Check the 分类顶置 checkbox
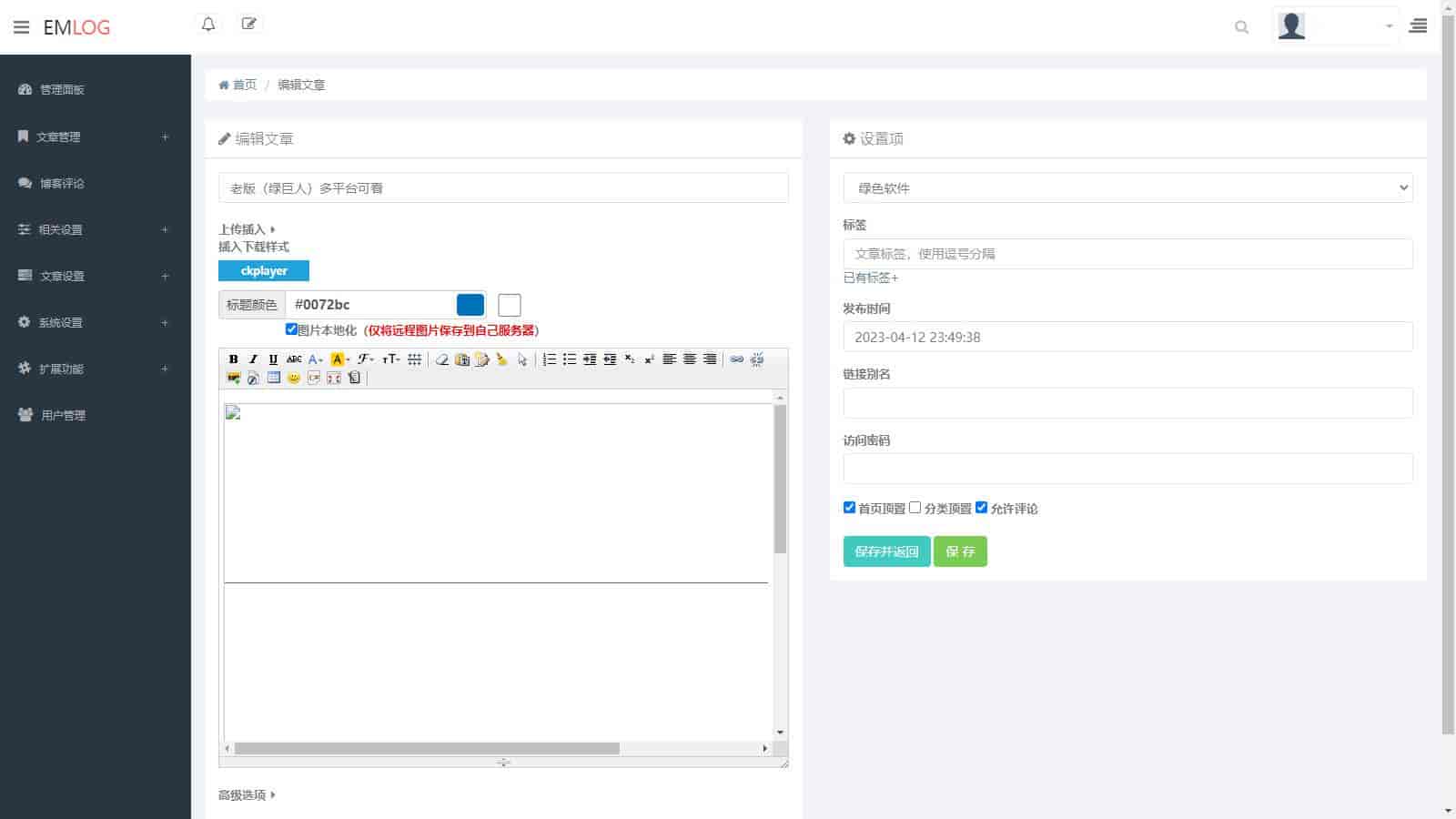 [x=915, y=508]
